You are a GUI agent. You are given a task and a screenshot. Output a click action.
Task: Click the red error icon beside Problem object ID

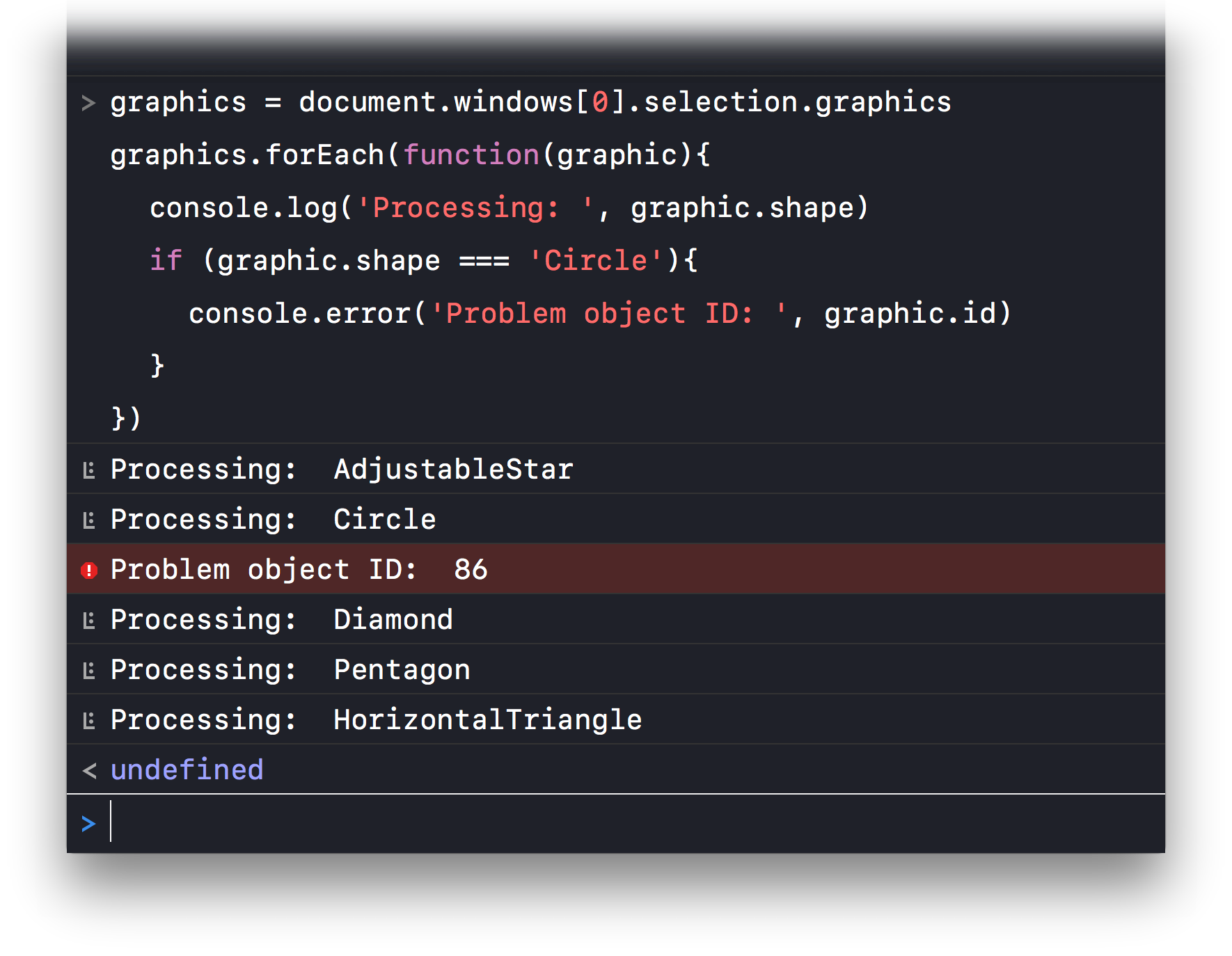[89, 571]
